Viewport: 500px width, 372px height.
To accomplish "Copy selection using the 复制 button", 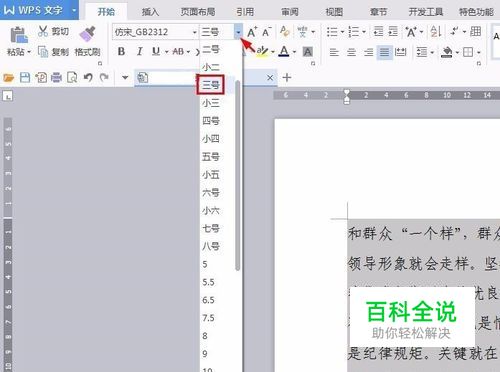I will [x=53, y=52].
